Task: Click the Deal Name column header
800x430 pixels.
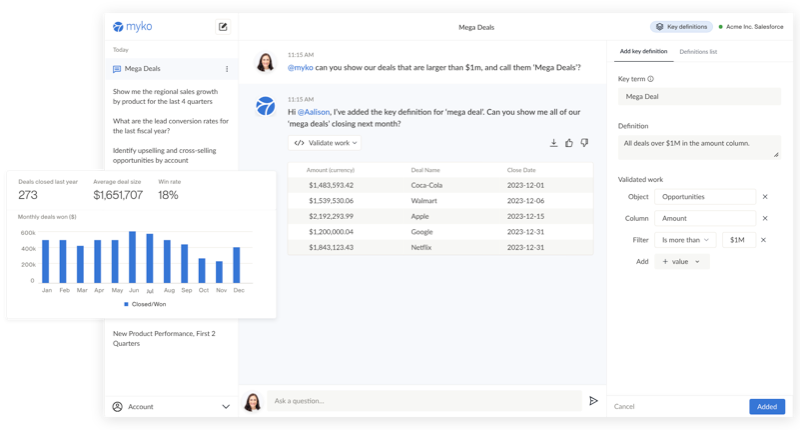Action: pos(426,170)
